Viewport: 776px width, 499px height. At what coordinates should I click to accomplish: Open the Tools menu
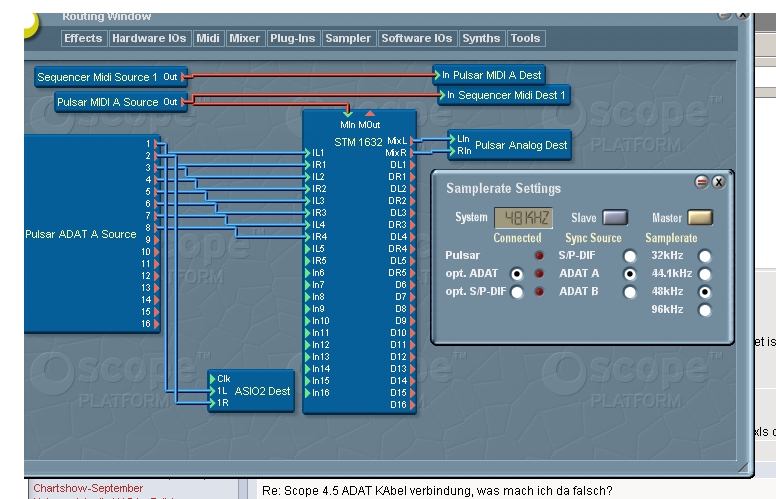526,38
